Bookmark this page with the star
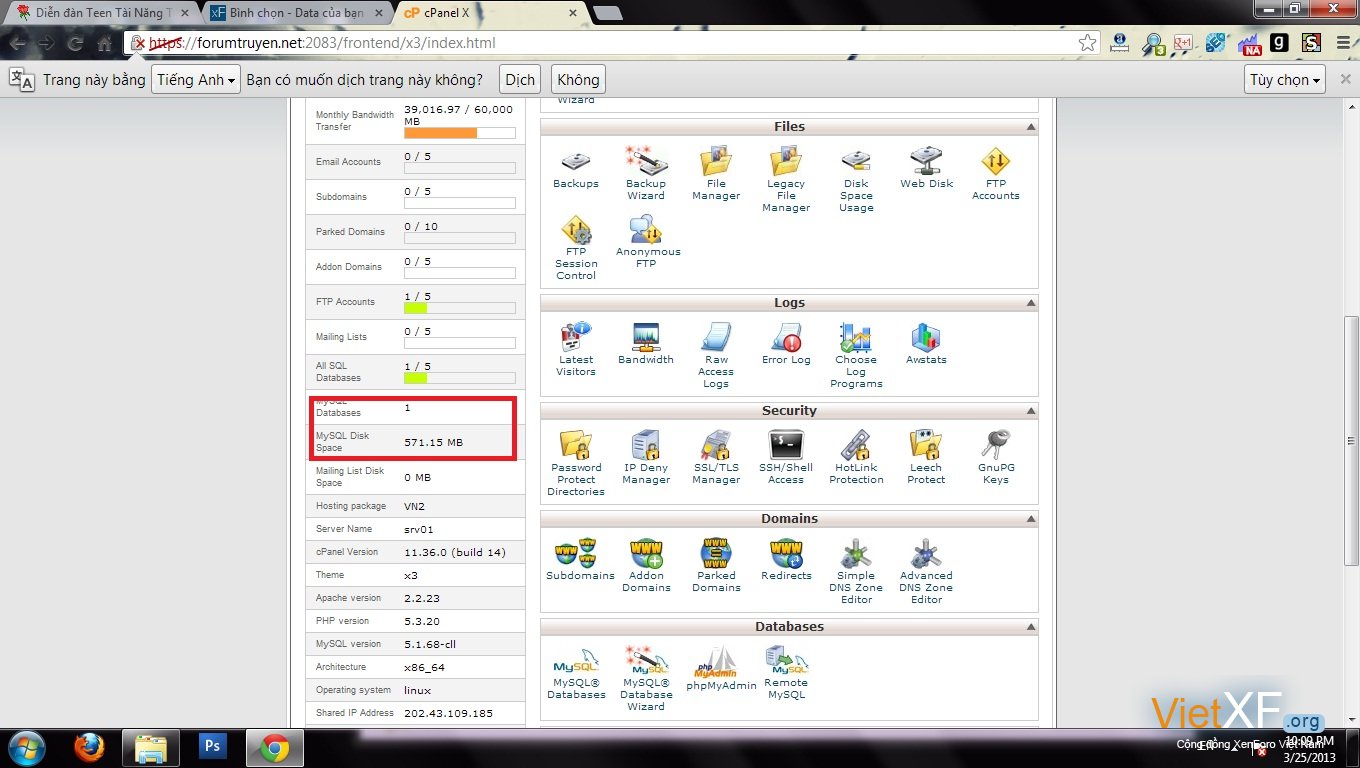This screenshot has height=768, width=1360. [x=1087, y=43]
